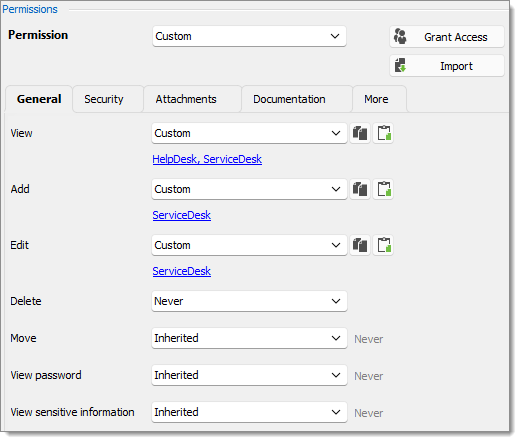Viewport: 520px width, 442px height.
Task: Open the main Permission dropdown
Action: click(x=249, y=36)
